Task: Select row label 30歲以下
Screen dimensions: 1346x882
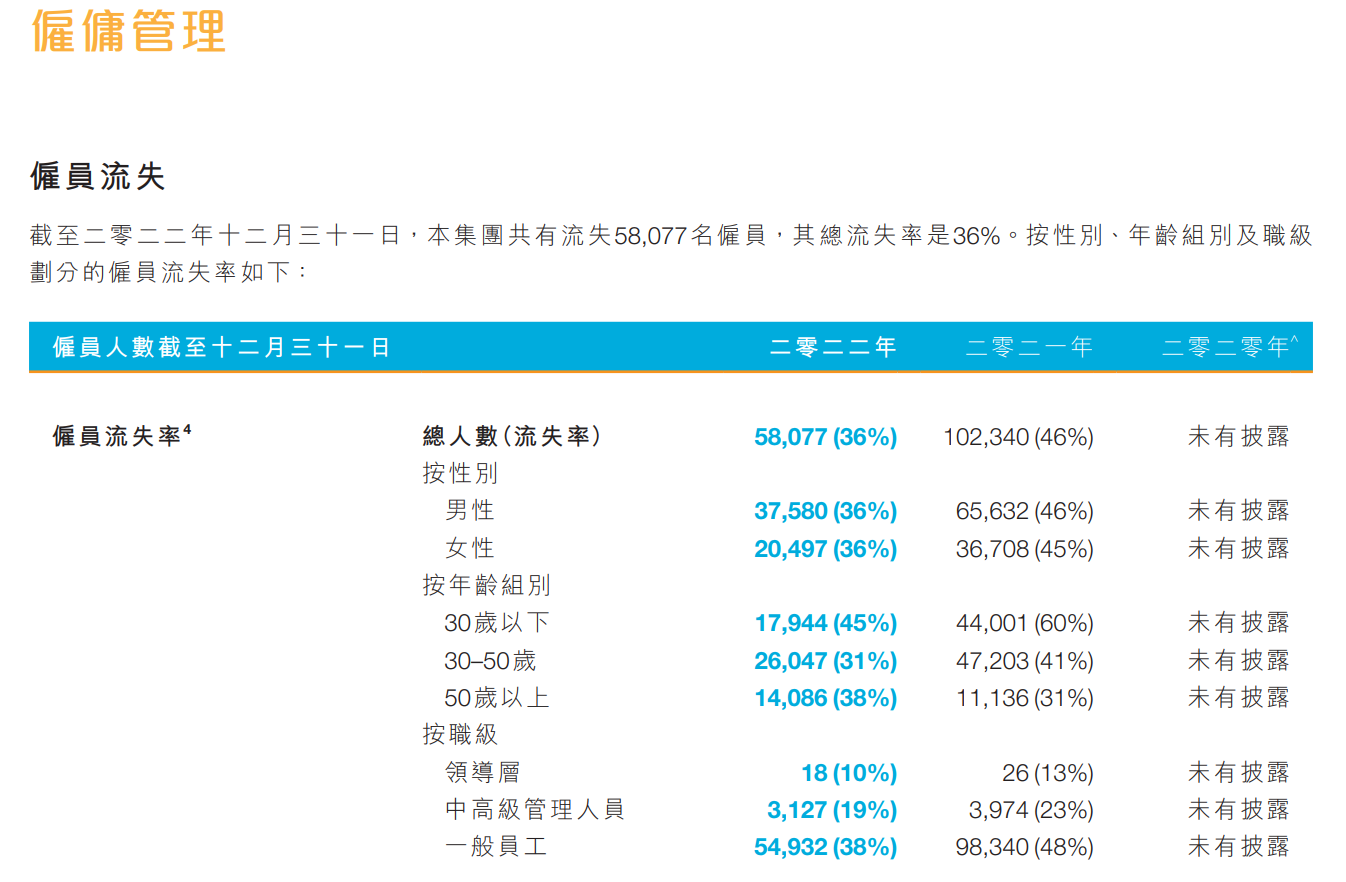Action: [x=497, y=623]
